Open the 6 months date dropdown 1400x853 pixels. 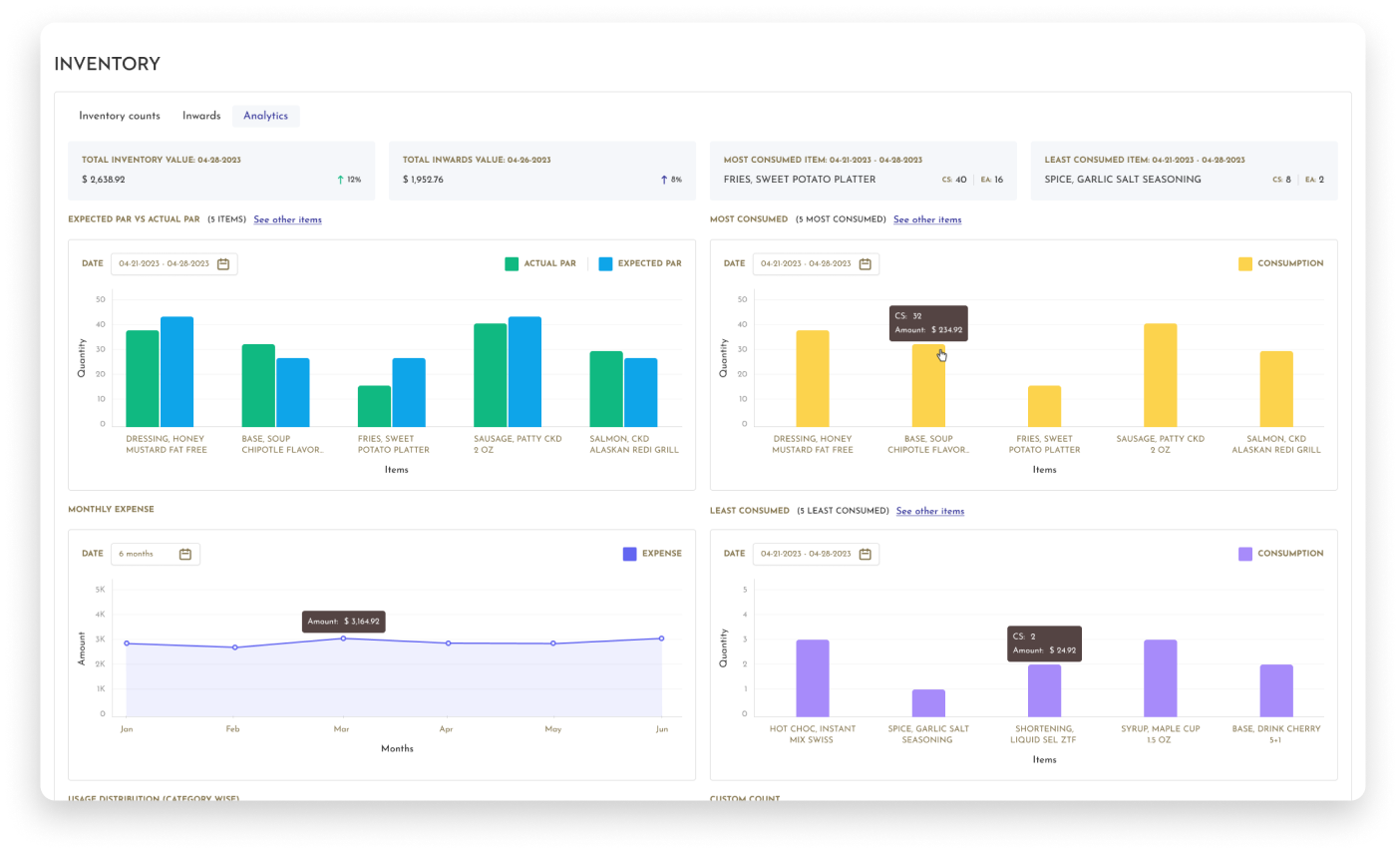(156, 554)
